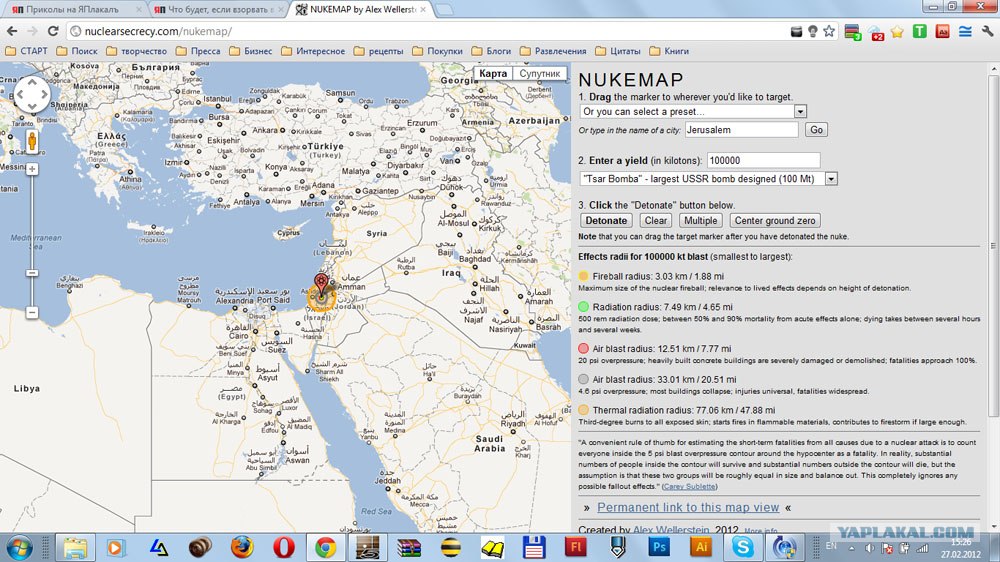Click the red target marker on Jerusalem
The image size is (1000, 562).
(321, 286)
